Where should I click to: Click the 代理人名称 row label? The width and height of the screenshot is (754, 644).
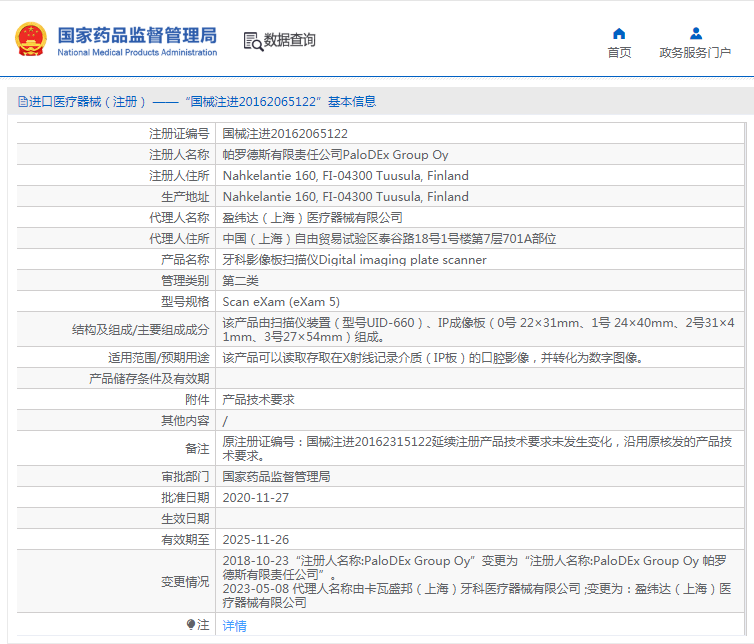point(179,218)
